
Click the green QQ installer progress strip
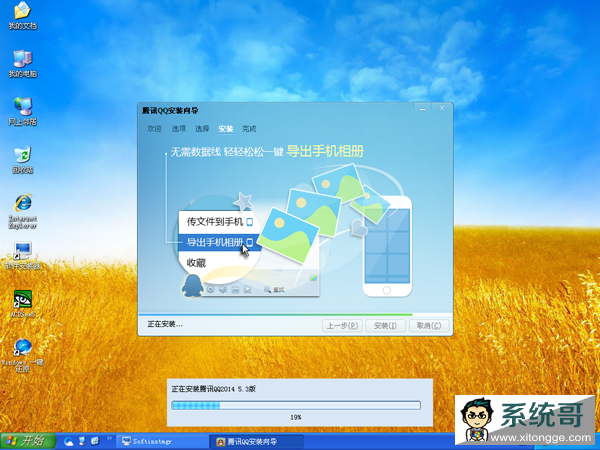coord(275,315)
